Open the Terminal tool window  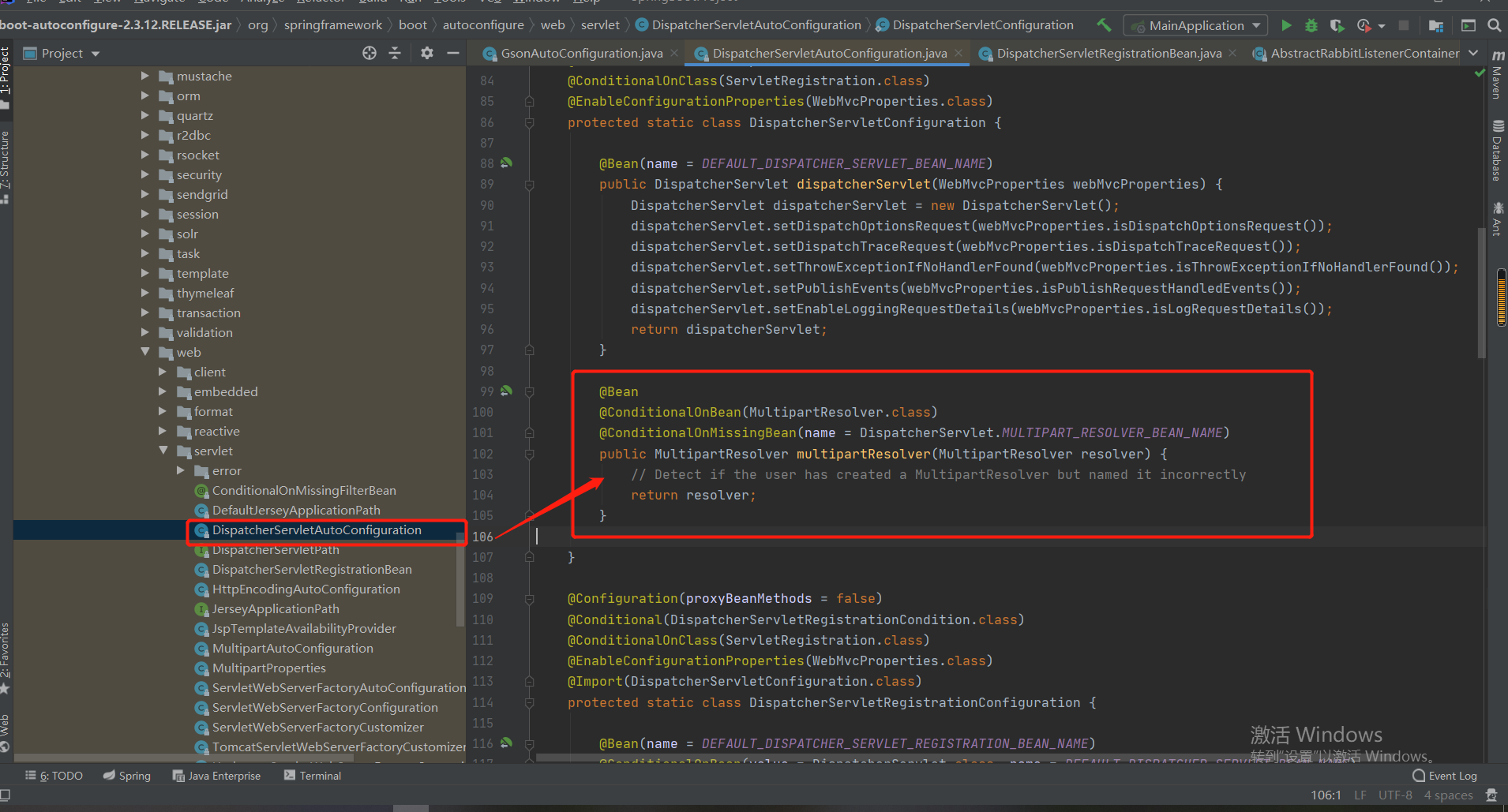tap(313, 776)
